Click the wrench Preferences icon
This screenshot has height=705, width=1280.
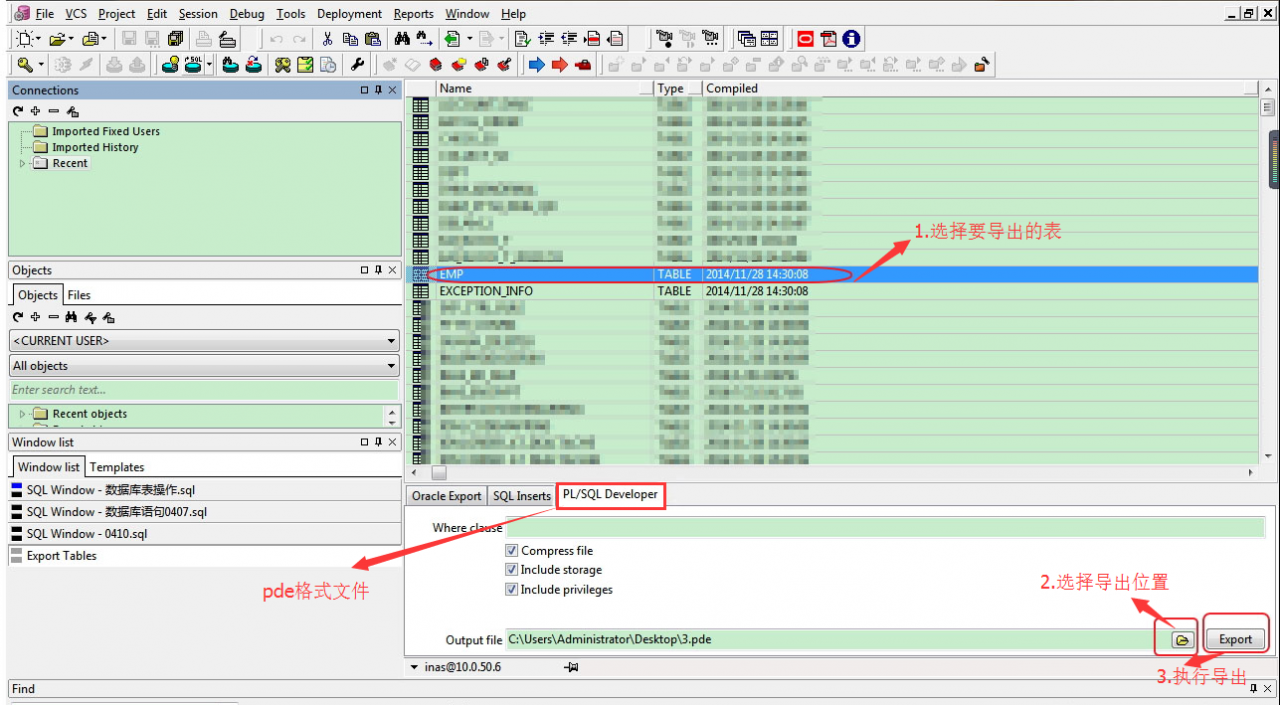[x=357, y=65]
